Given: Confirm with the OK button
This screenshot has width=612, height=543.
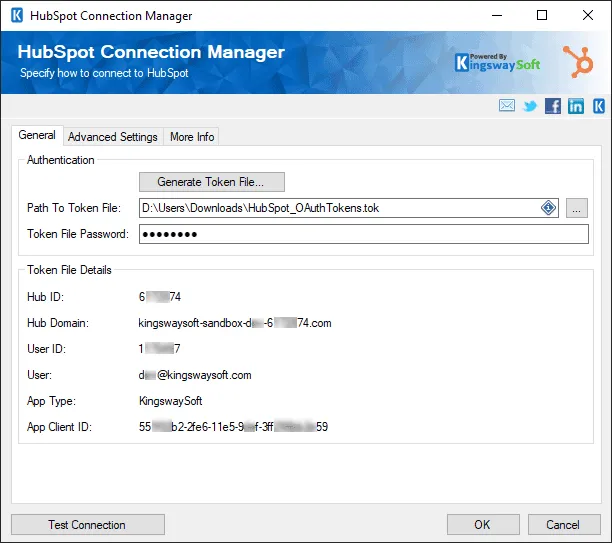Looking at the screenshot, I should tap(483, 525).
